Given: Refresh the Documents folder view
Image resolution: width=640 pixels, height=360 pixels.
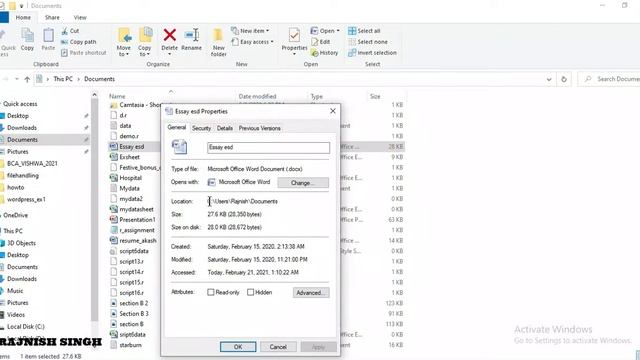Looking at the screenshot, I should [564, 79].
